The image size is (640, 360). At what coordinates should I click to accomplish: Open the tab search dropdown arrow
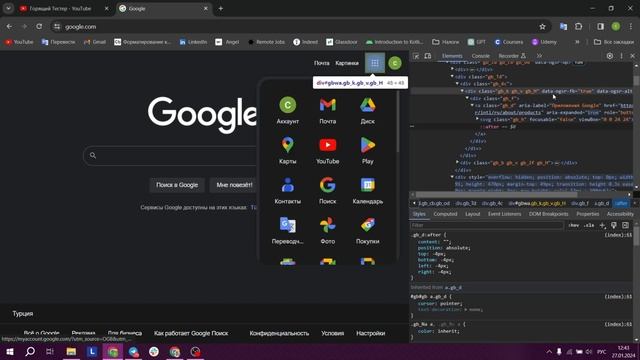tap(8, 8)
